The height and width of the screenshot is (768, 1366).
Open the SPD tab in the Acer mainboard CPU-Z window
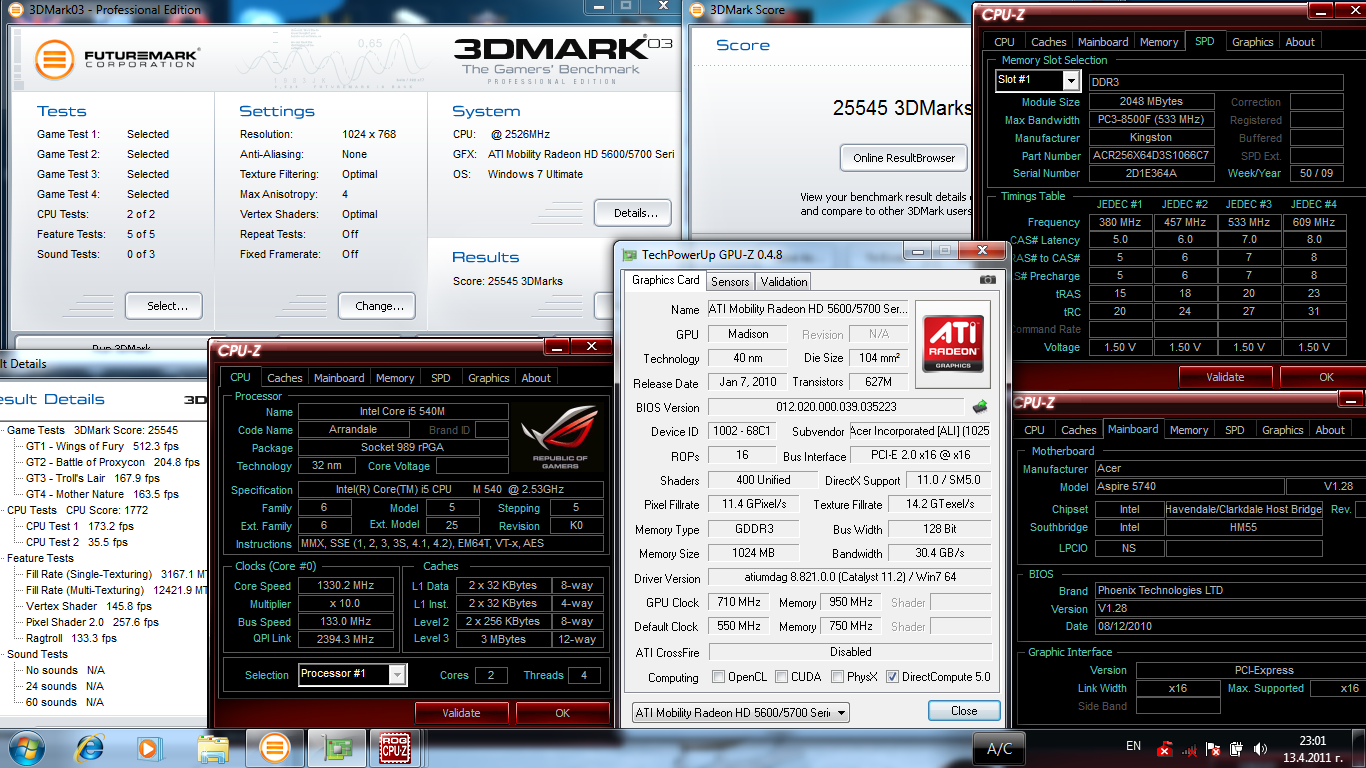click(x=1235, y=430)
